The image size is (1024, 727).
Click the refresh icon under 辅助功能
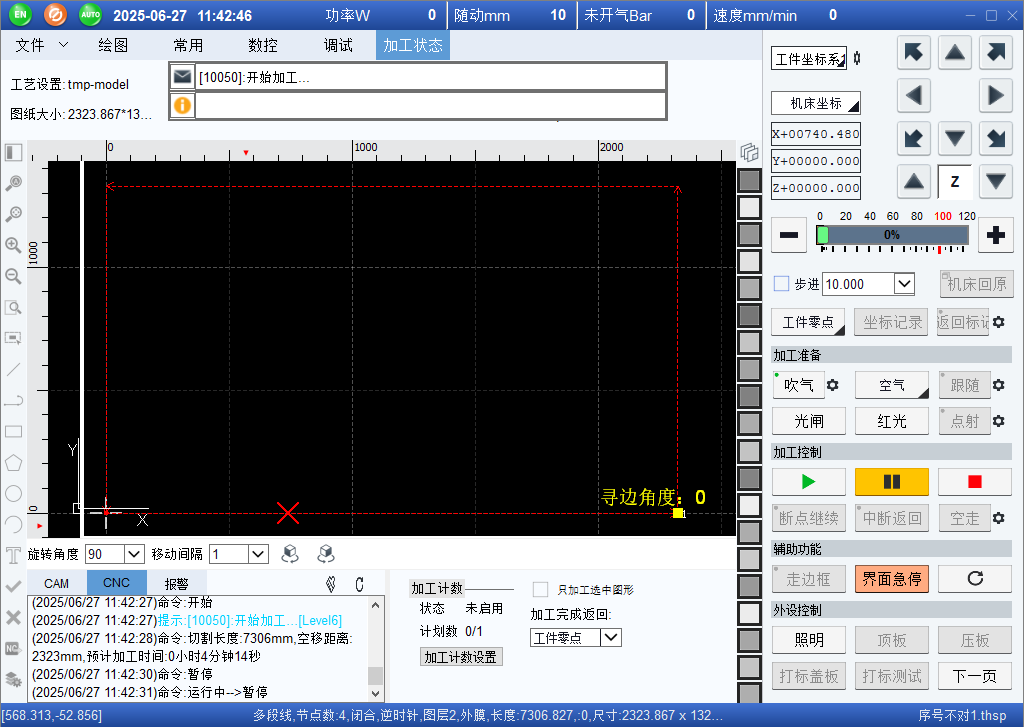974,579
